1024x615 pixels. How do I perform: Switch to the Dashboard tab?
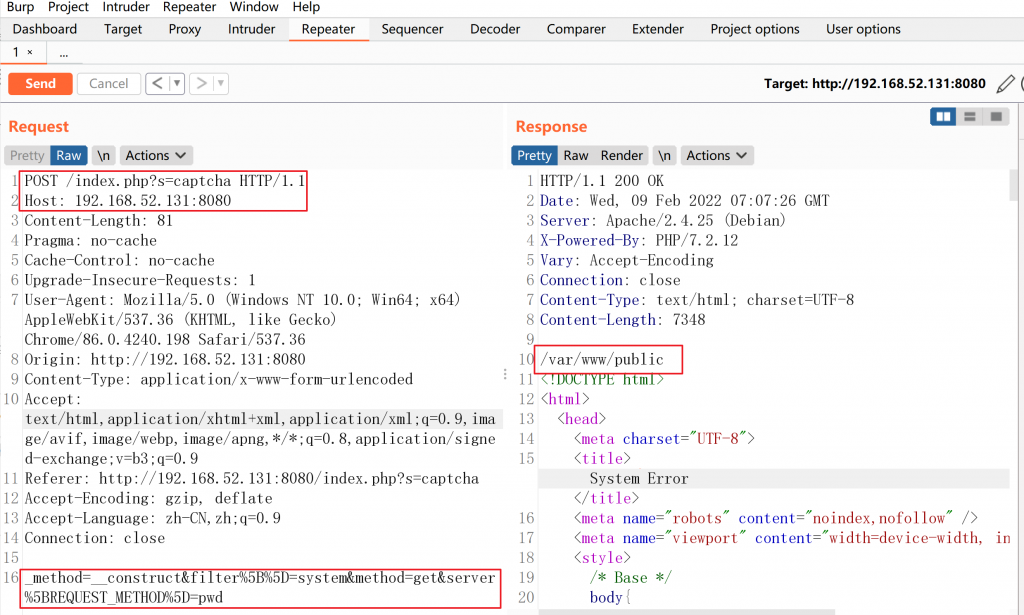(44, 29)
